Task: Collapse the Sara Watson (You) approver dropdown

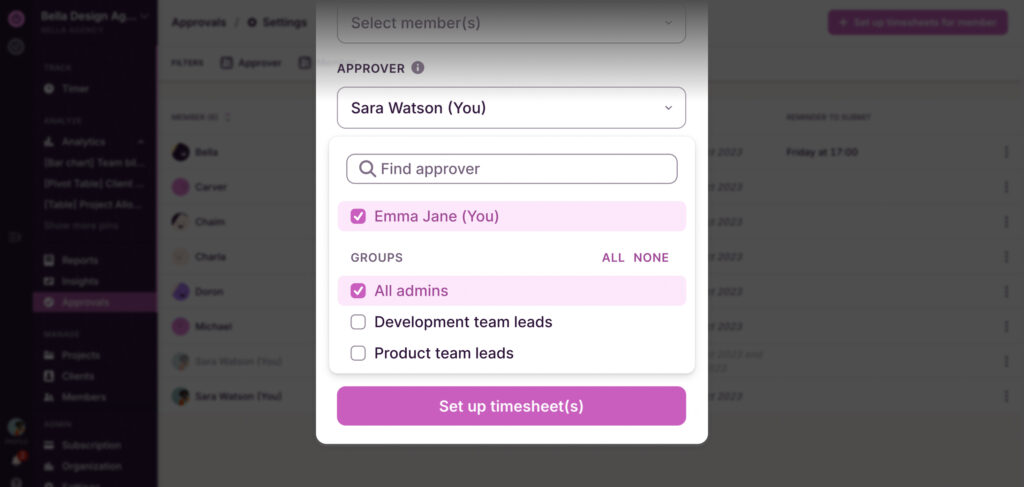Action: 511,108
